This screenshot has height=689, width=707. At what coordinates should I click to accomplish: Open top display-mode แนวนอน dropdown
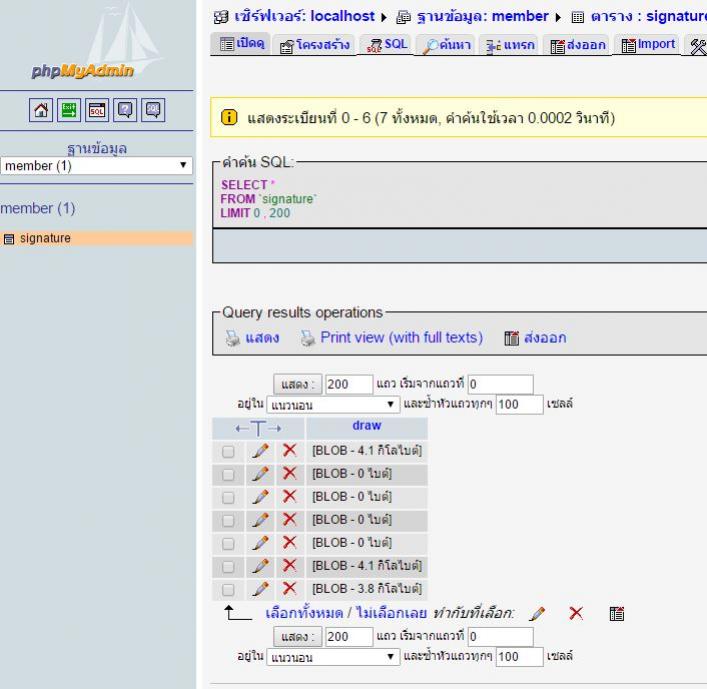point(333,404)
